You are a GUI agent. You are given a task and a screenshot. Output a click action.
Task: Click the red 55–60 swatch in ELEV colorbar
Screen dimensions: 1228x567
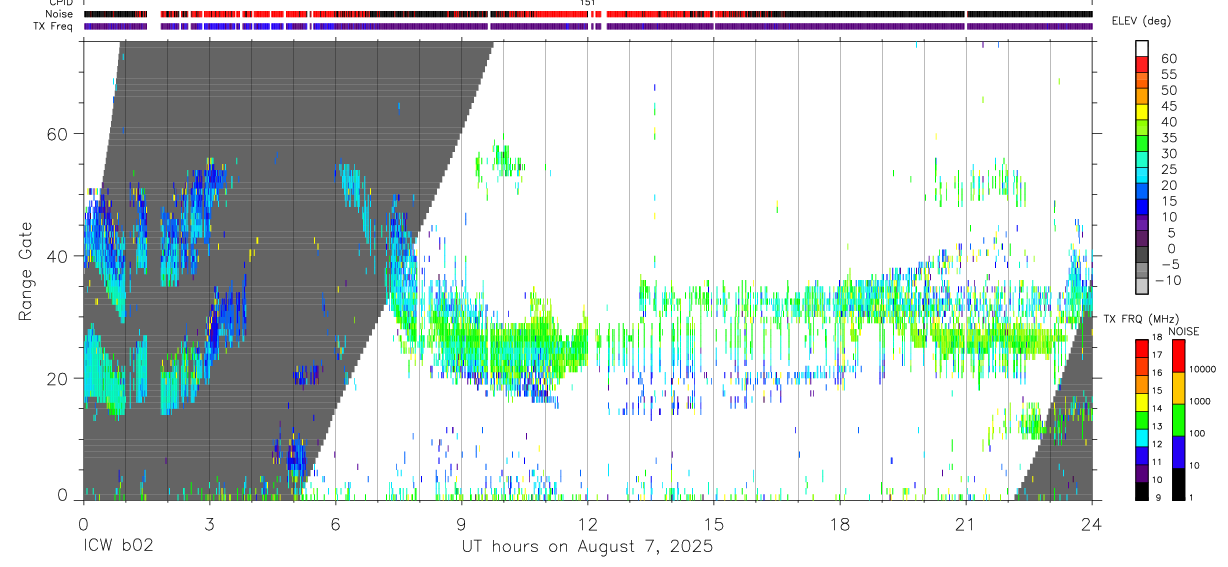coord(1142,65)
